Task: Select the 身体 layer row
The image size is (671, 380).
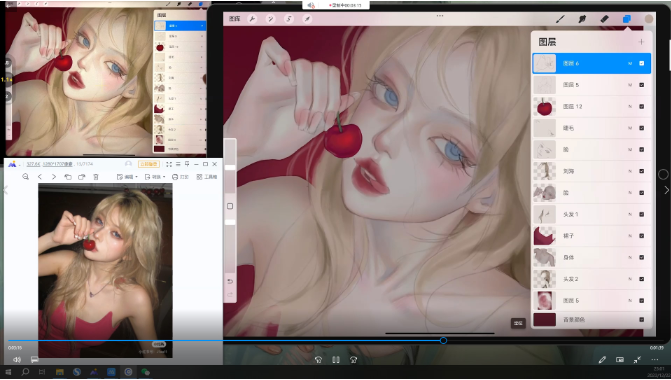Action: tap(591, 257)
